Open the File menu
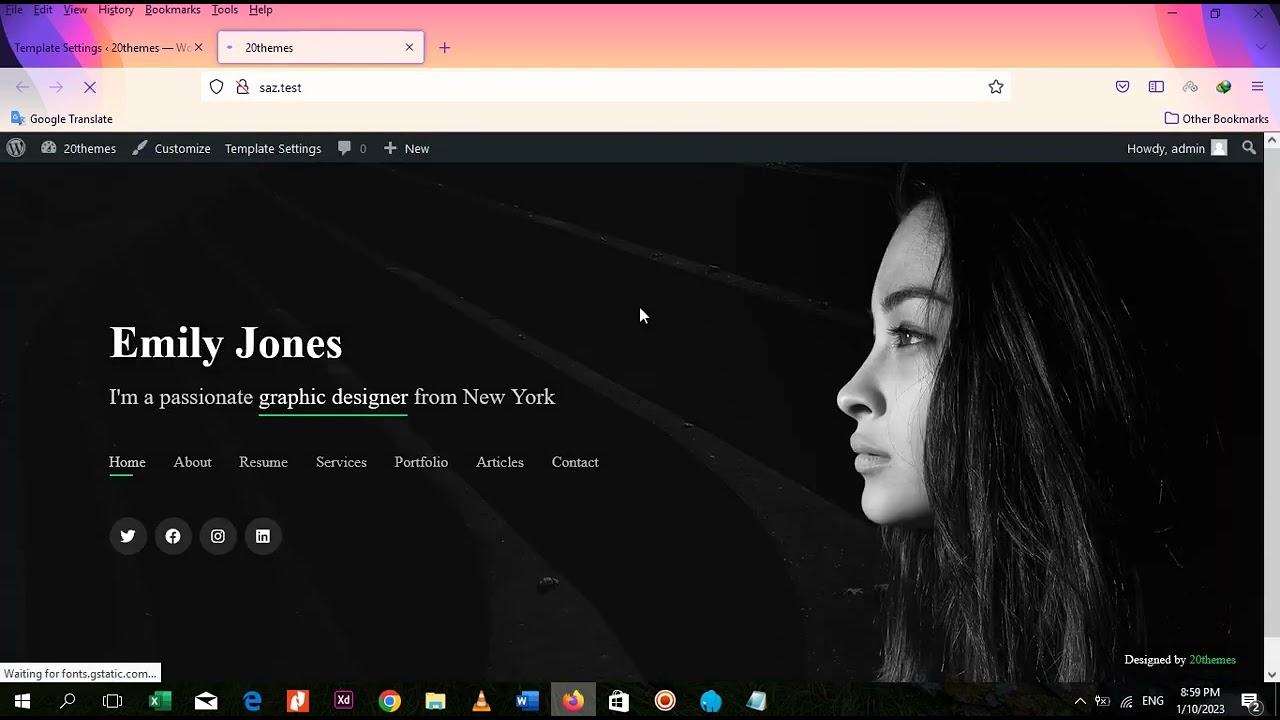This screenshot has width=1280, height=720. [x=14, y=9]
